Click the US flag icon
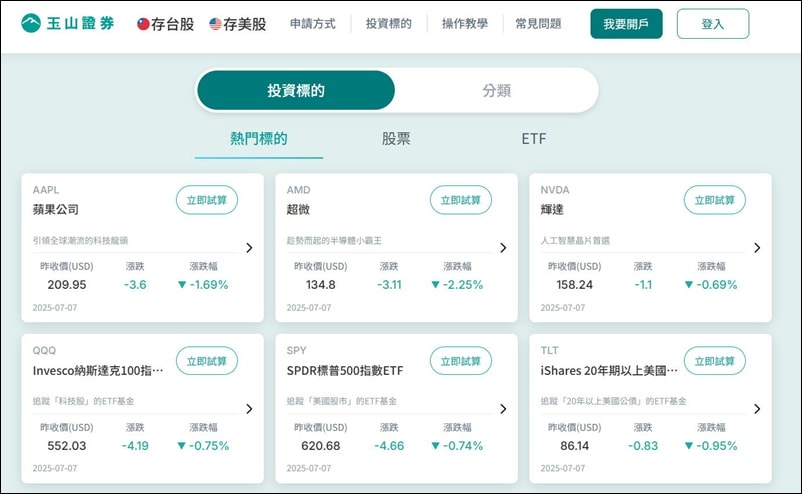 coord(215,24)
